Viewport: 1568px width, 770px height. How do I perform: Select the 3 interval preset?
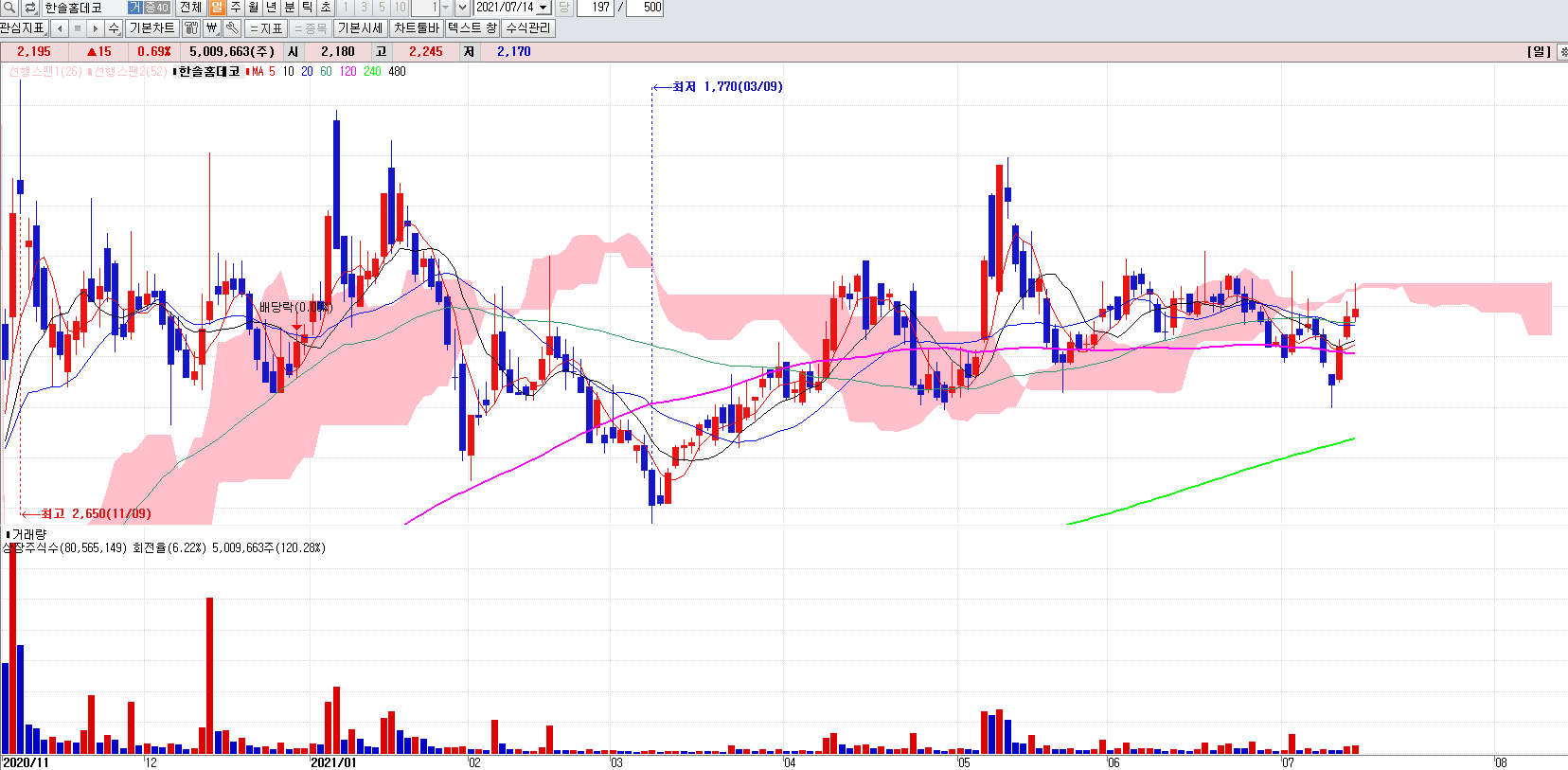pyautogui.click(x=364, y=8)
